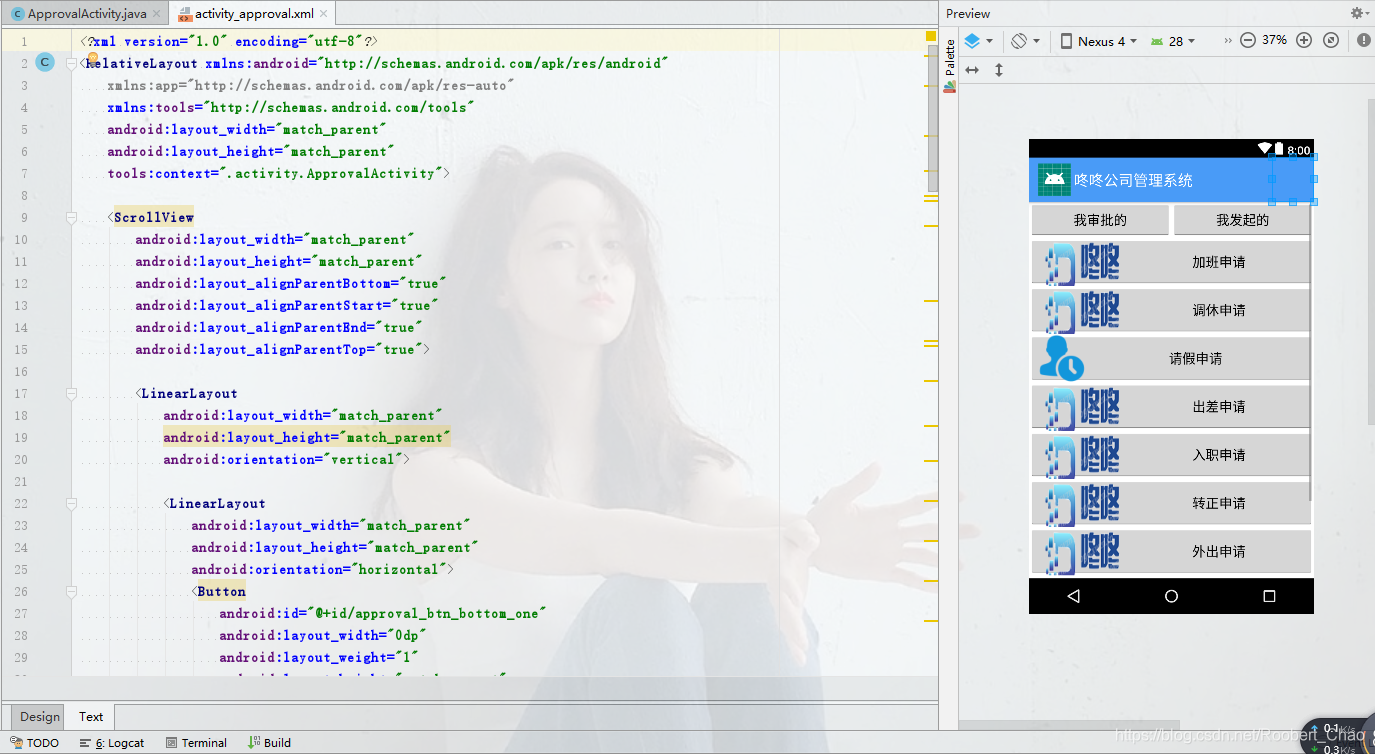Zoom in the layout preview
The image size is (1375, 754).
click(x=1304, y=41)
